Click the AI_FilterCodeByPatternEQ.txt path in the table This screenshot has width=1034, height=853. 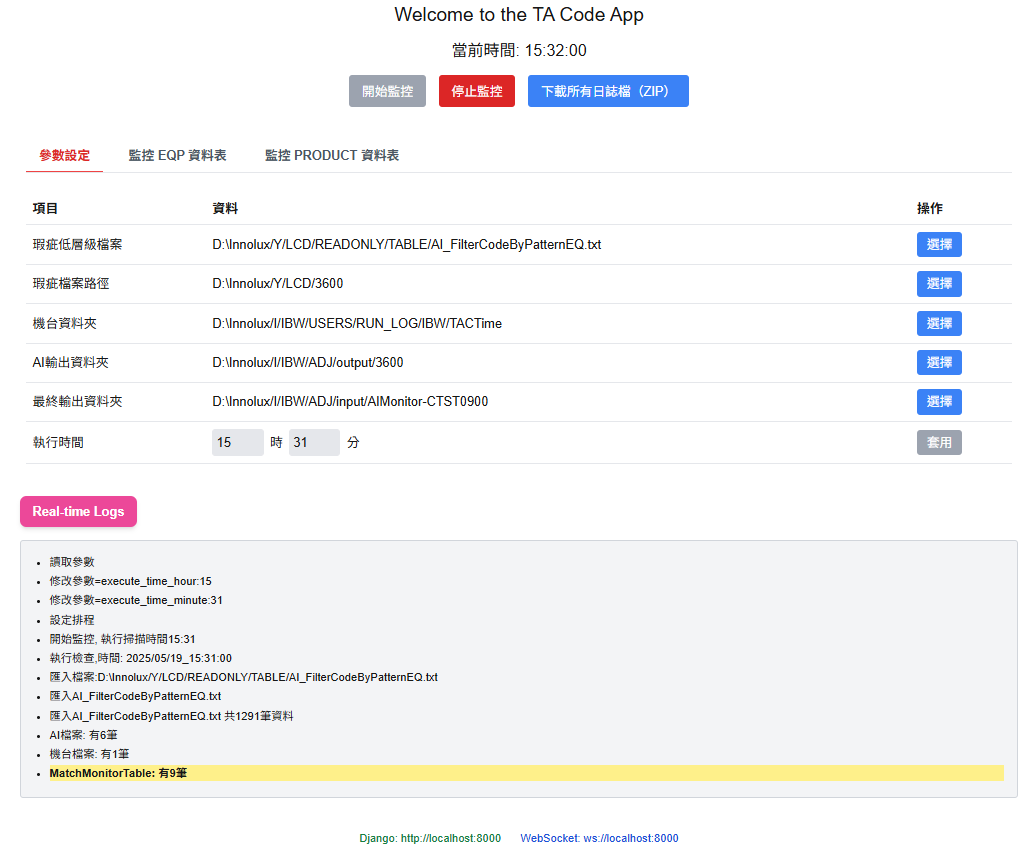tap(405, 244)
